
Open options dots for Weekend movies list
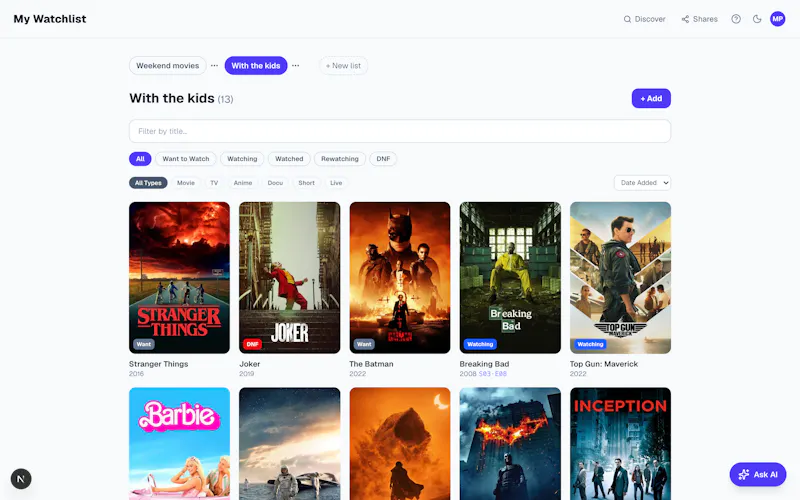(x=214, y=65)
